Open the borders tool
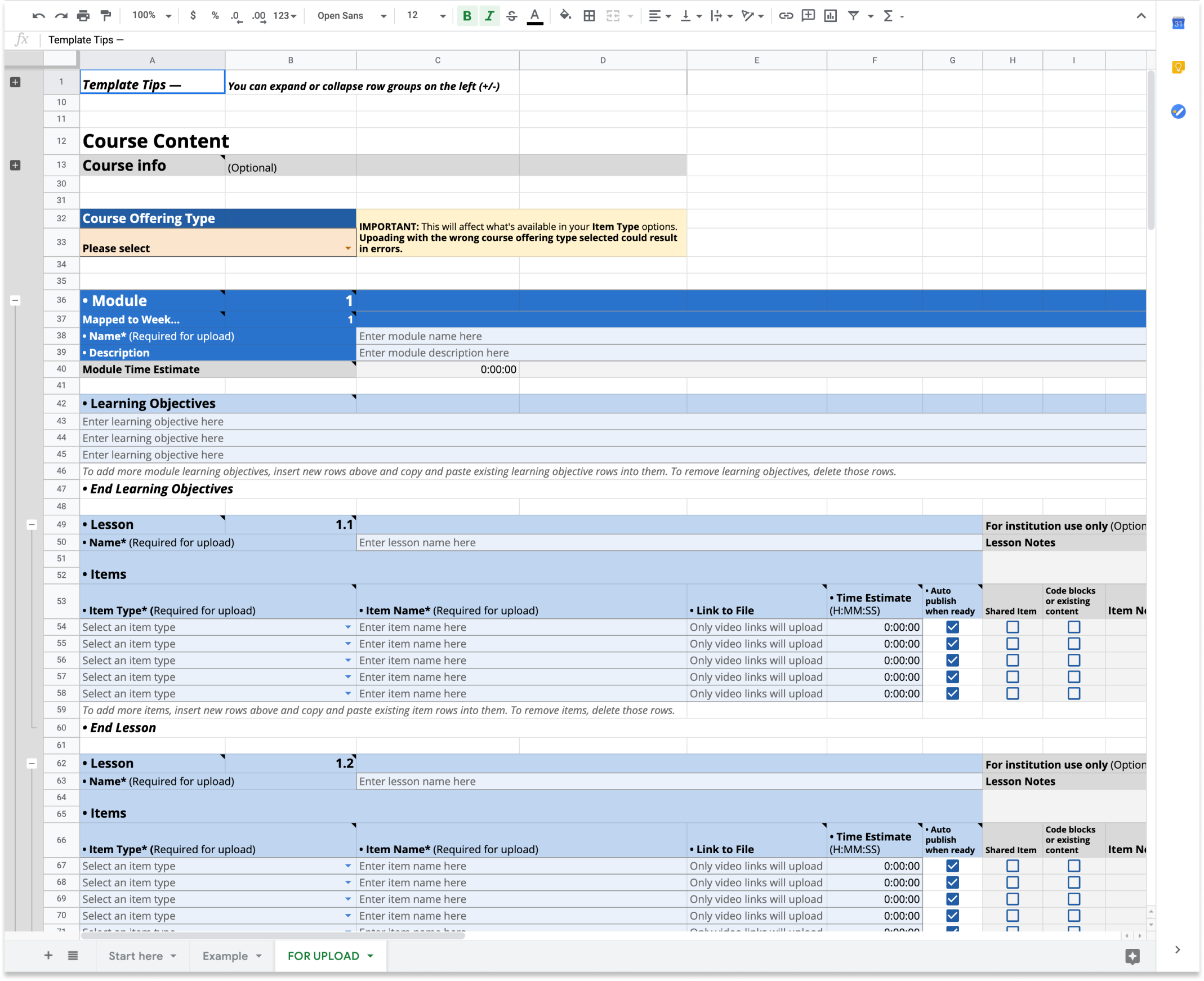 pyautogui.click(x=589, y=16)
